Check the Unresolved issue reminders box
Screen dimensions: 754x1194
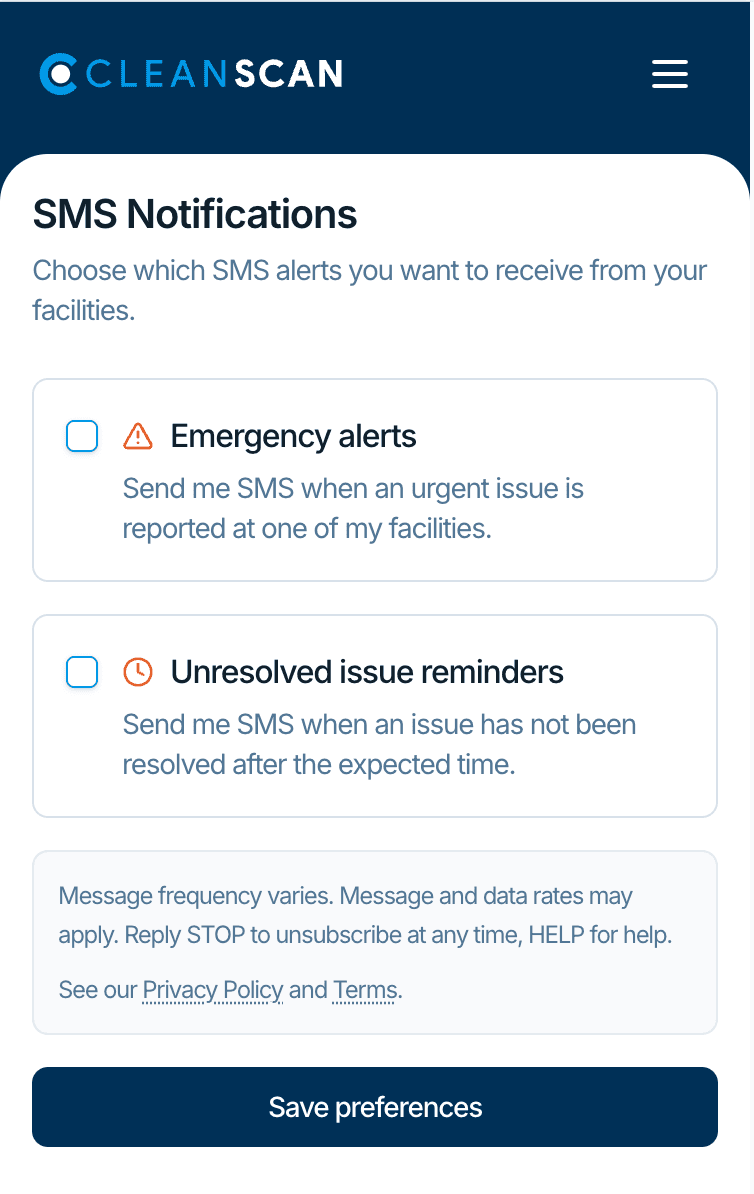(82, 672)
